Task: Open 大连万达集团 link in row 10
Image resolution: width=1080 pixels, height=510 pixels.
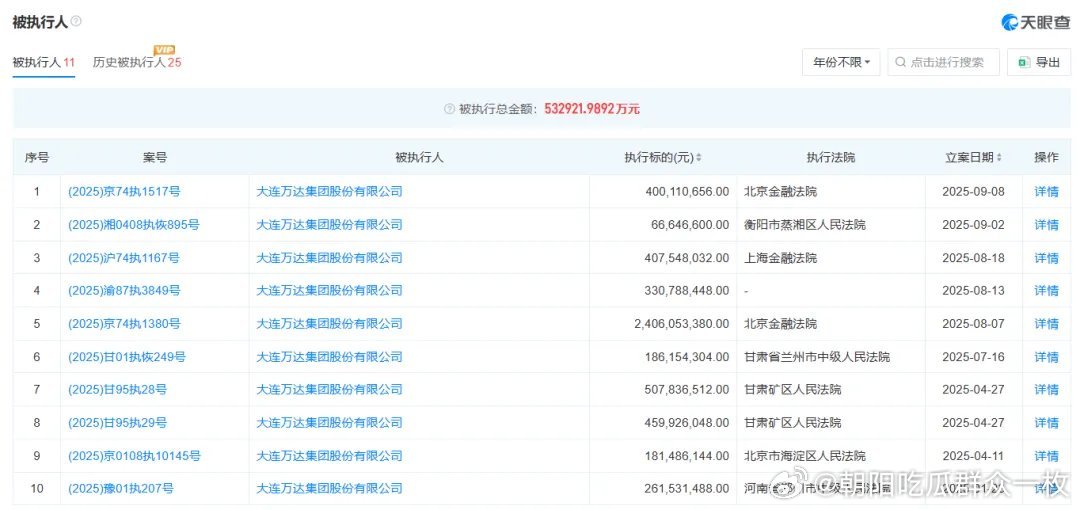Action: pyautogui.click(x=329, y=489)
